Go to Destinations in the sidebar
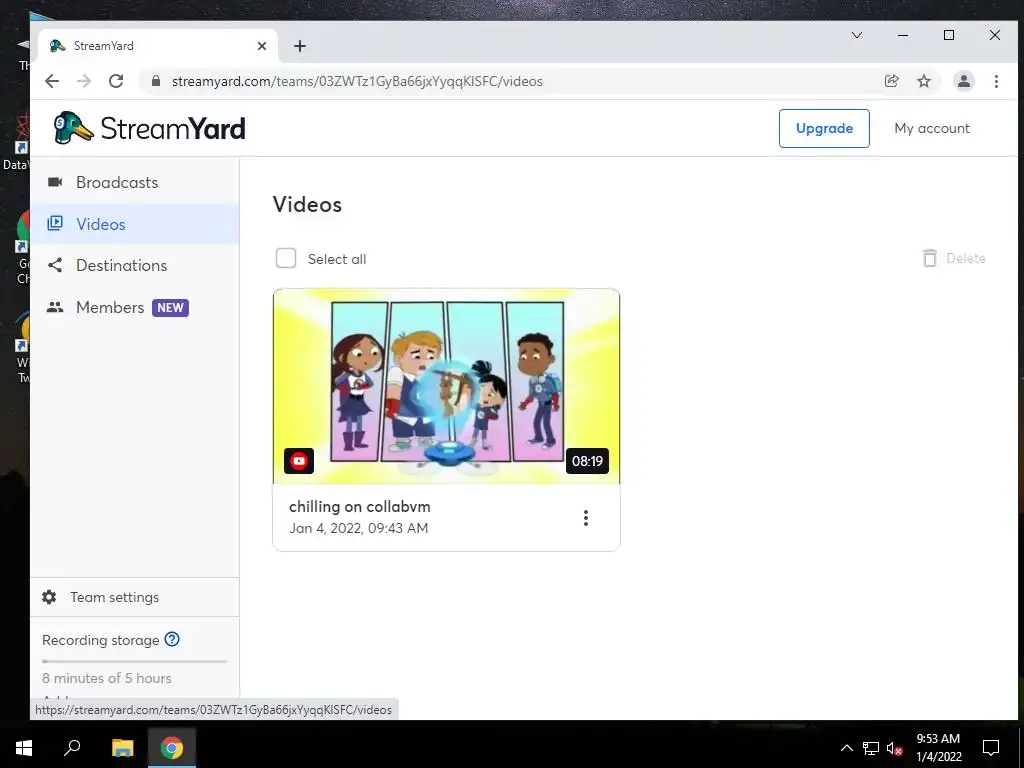The width and height of the screenshot is (1024, 768). [135, 265]
